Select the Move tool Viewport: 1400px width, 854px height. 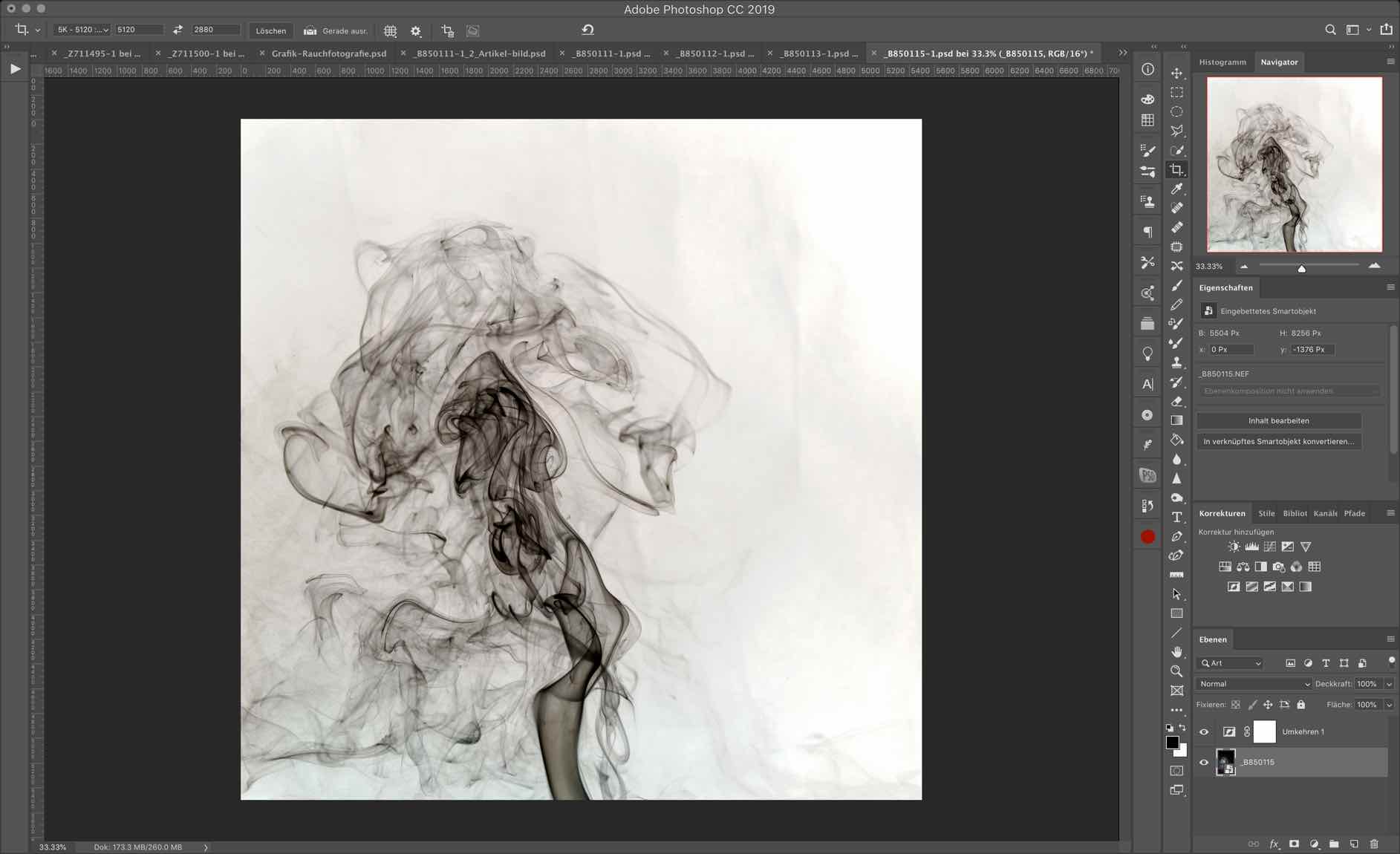pos(1176,73)
